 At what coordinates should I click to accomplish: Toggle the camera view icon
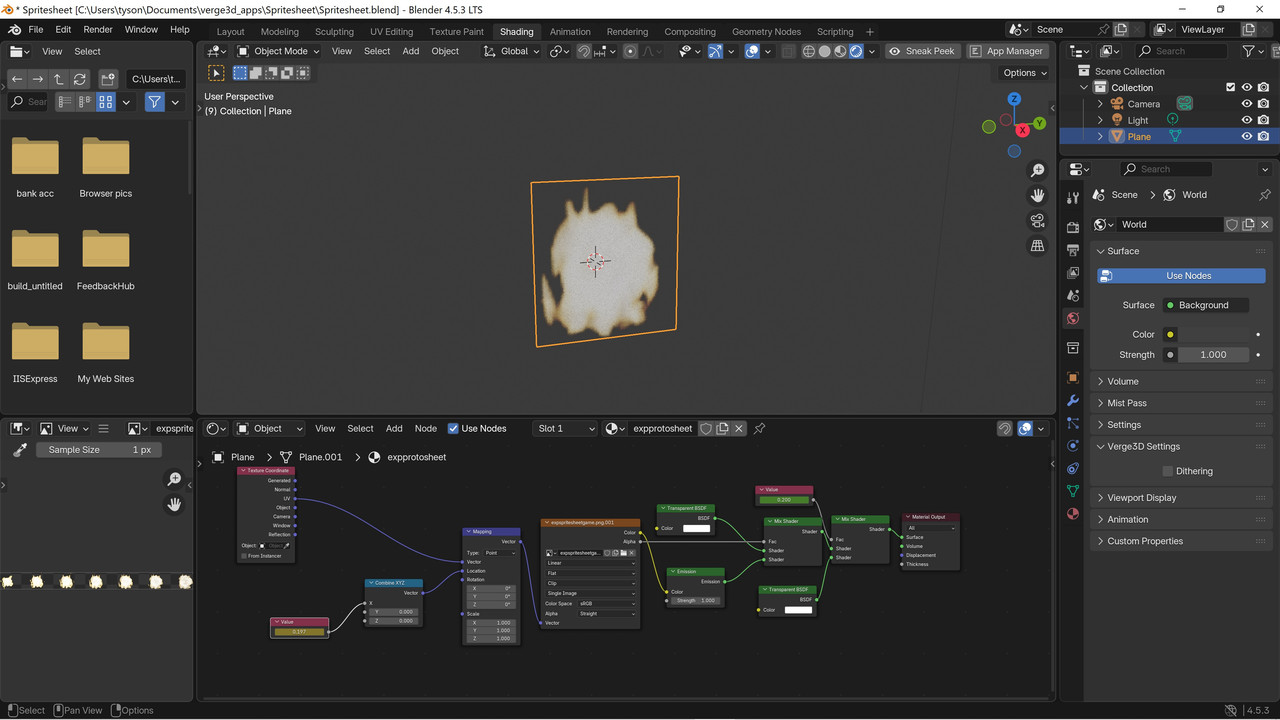pyautogui.click(x=1038, y=221)
